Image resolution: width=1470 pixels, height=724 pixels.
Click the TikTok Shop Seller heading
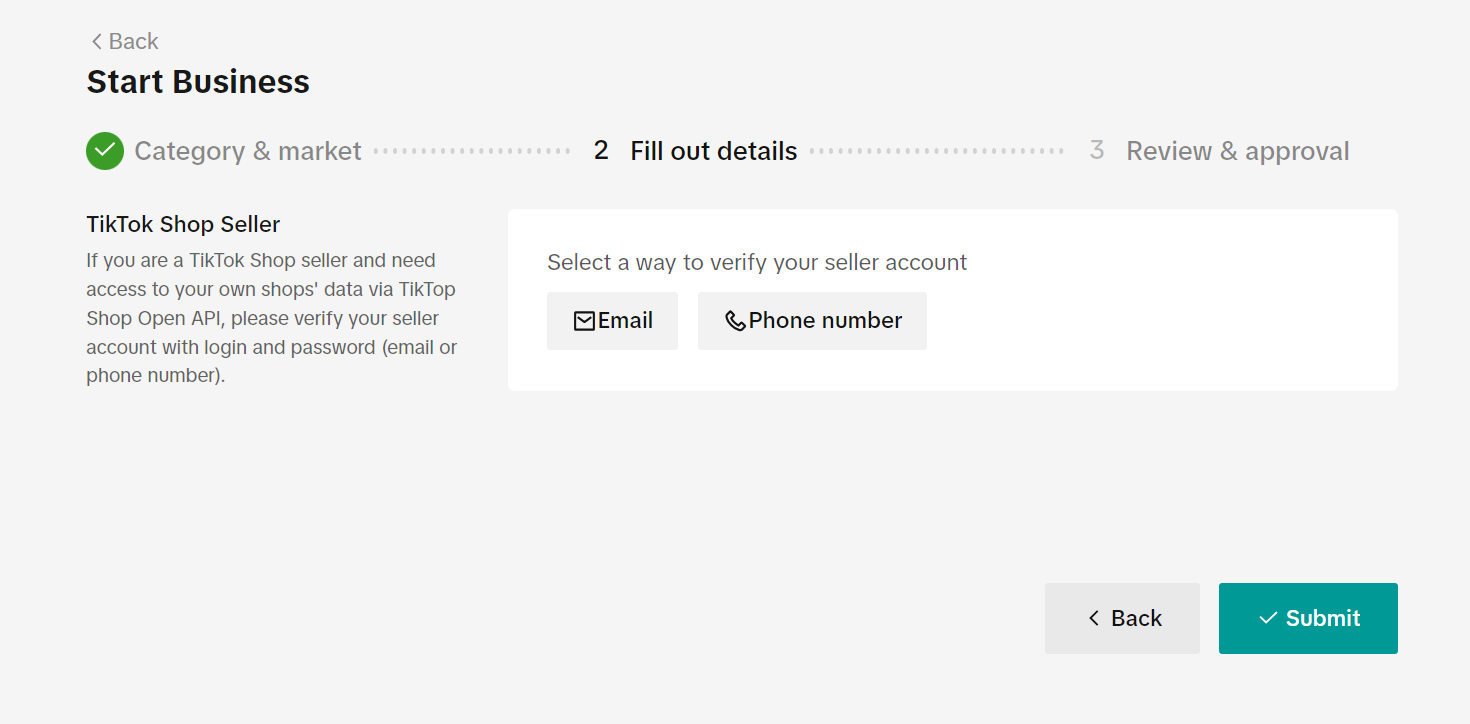pyautogui.click(x=183, y=224)
